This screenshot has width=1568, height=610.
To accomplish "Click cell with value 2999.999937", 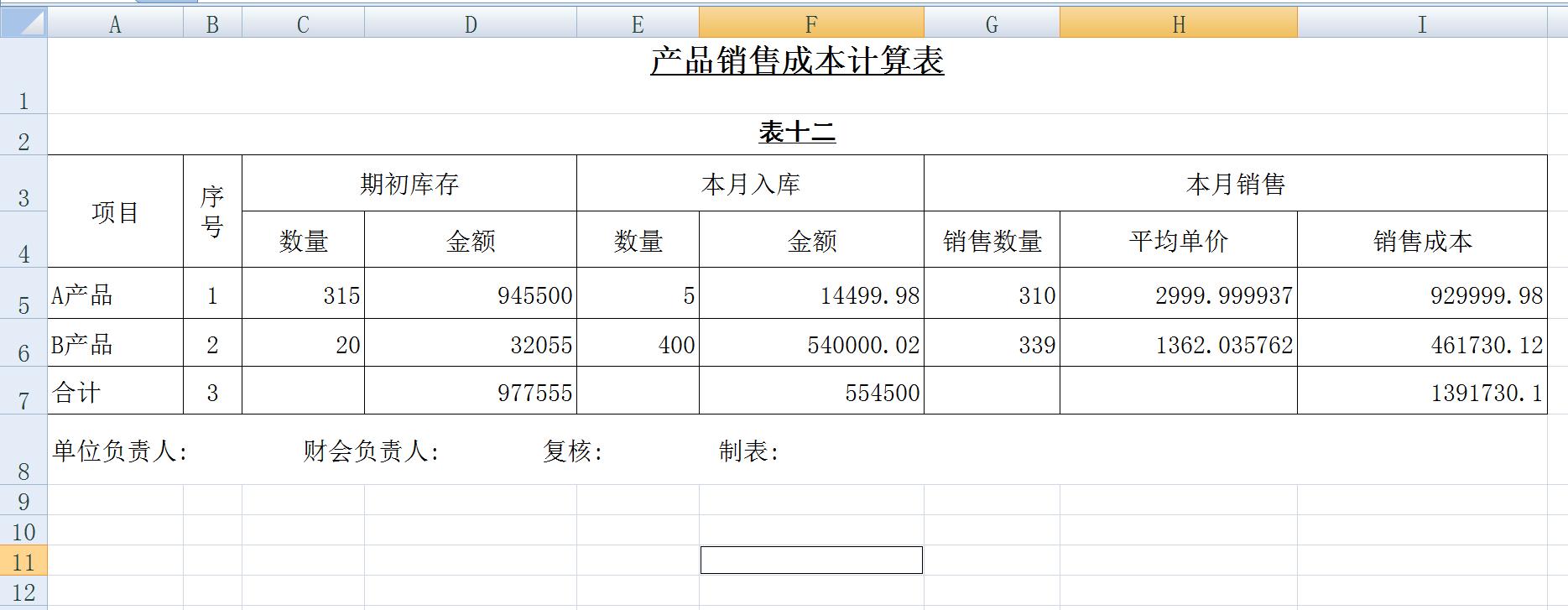I will coord(1179,293).
